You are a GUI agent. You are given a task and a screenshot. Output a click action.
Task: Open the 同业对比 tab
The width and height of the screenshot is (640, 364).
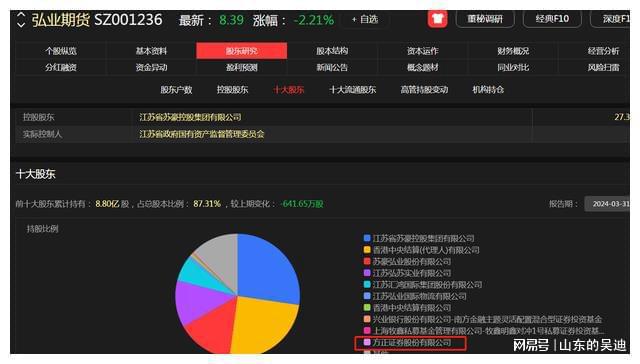click(x=513, y=67)
